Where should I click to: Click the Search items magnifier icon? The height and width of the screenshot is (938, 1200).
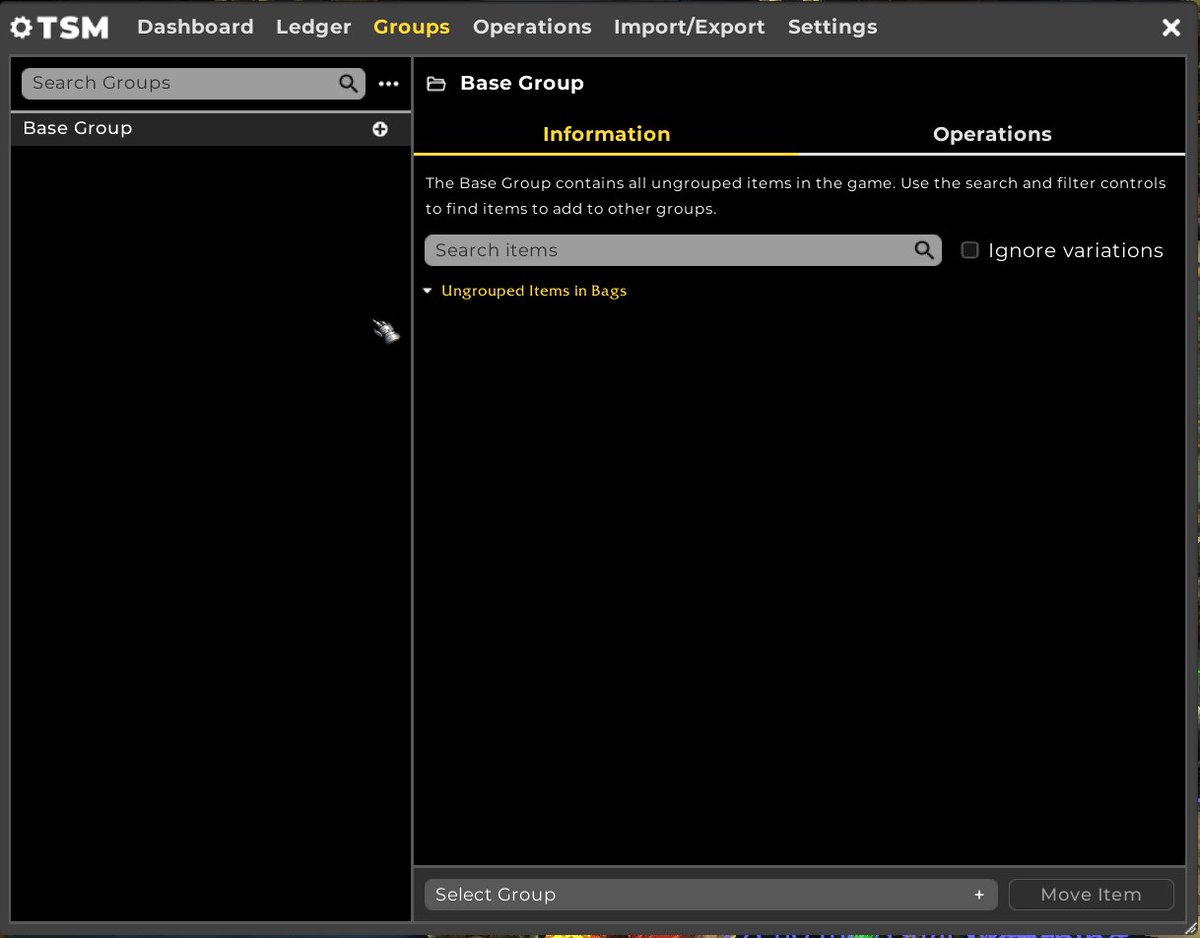[x=924, y=250]
